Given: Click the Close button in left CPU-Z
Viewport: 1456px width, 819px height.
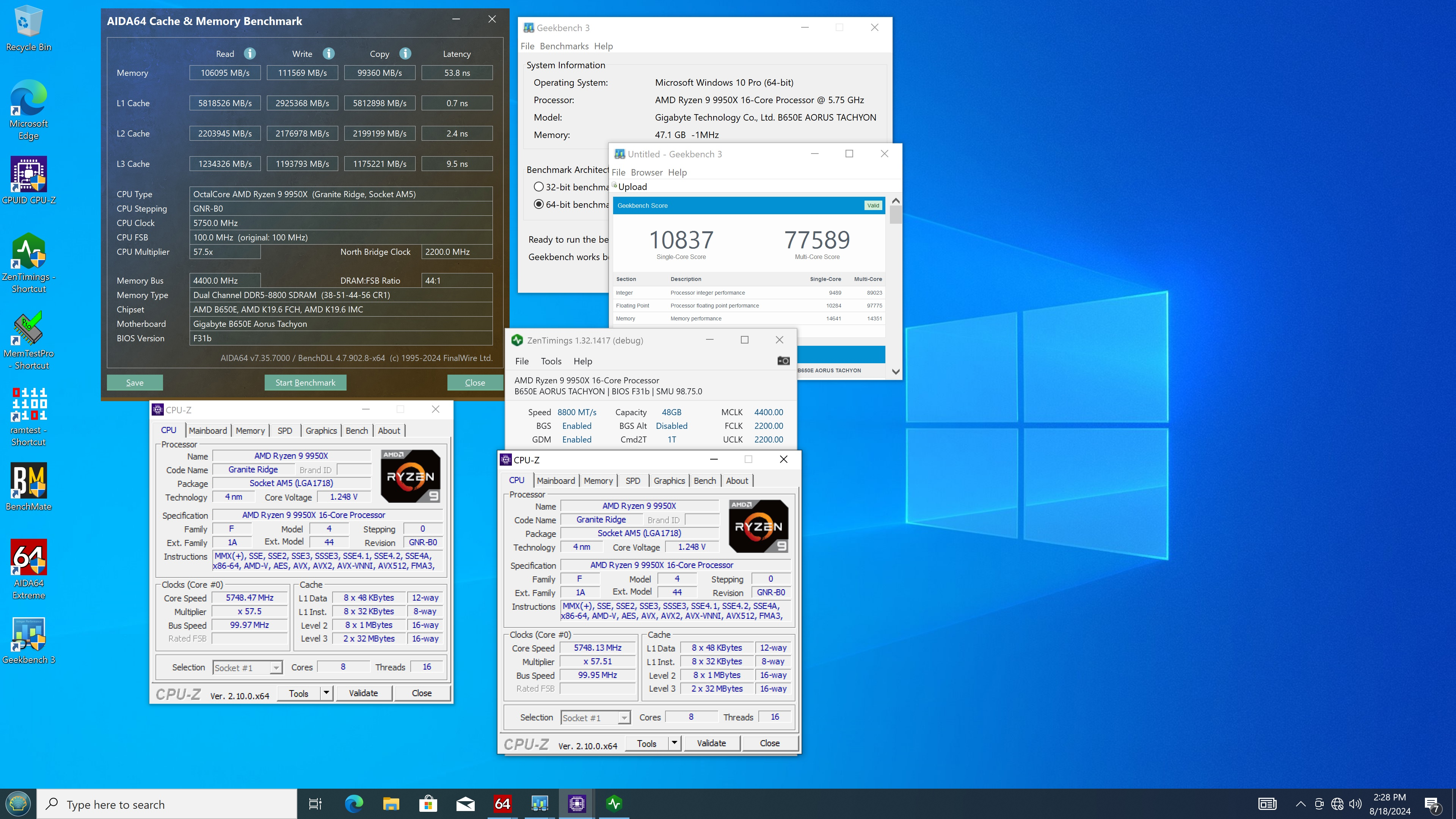Looking at the screenshot, I should (x=422, y=693).
